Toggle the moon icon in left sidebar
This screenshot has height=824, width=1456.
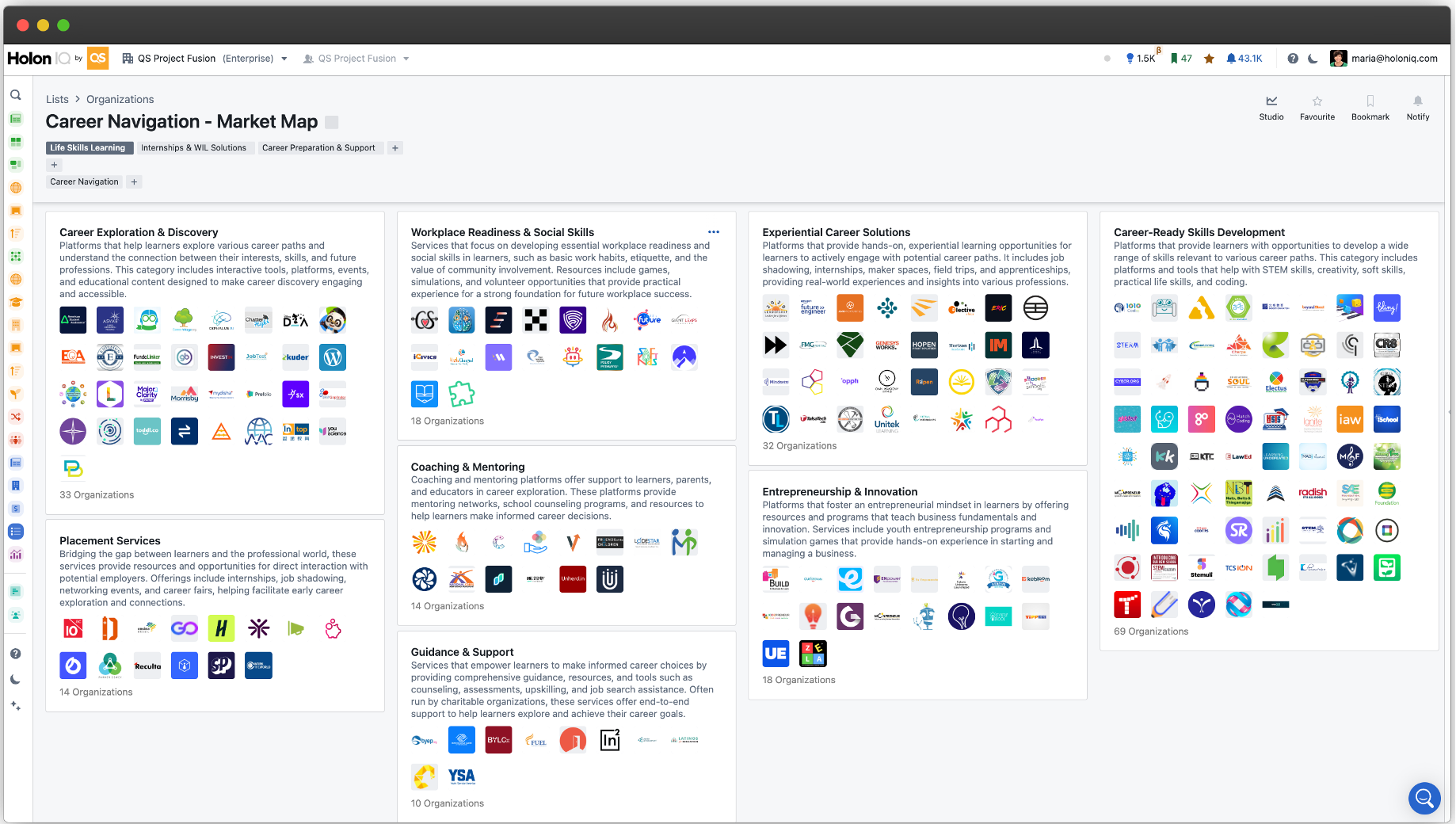click(16, 679)
